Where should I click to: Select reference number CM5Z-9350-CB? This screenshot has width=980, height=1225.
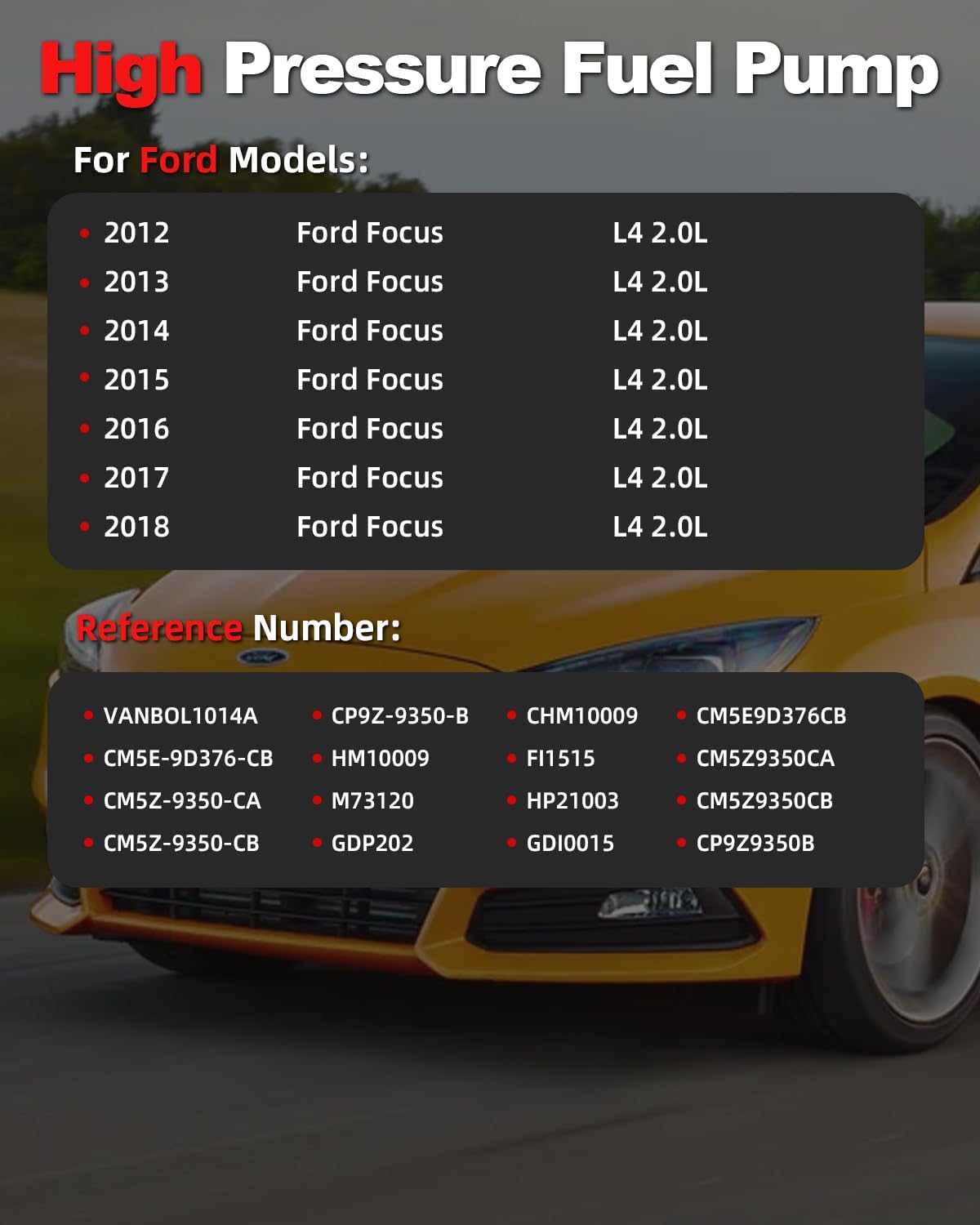click(181, 844)
